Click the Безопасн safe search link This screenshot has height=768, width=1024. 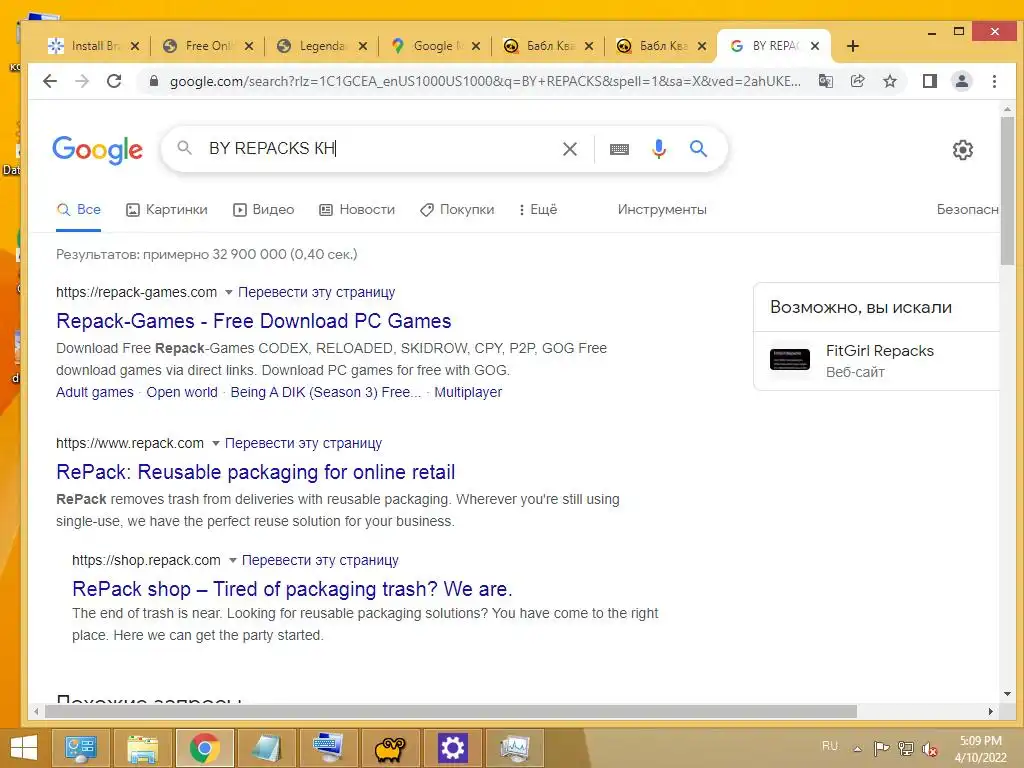pos(967,210)
